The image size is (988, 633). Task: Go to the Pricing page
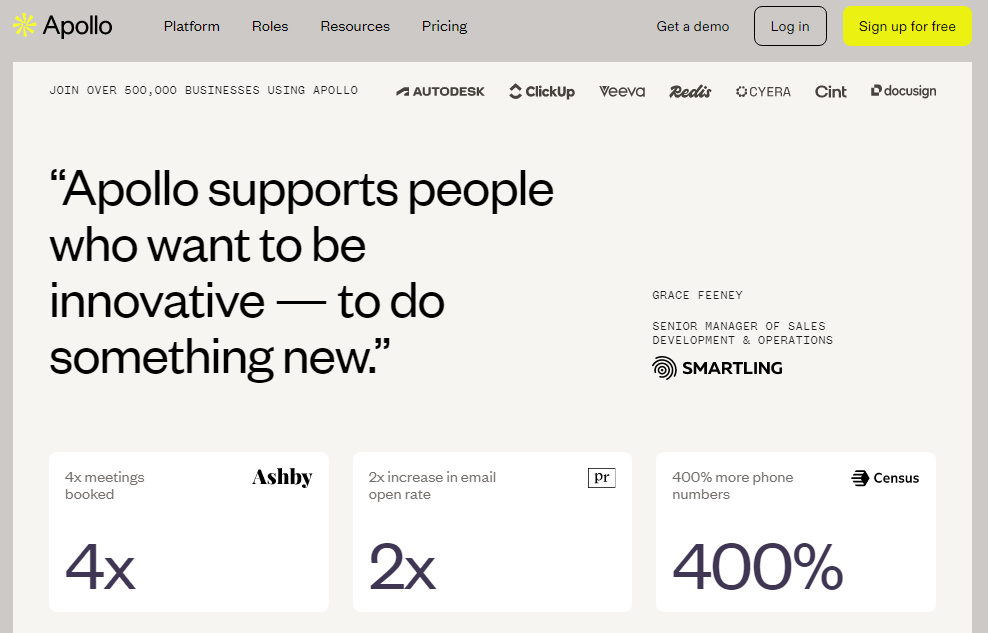(444, 26)
